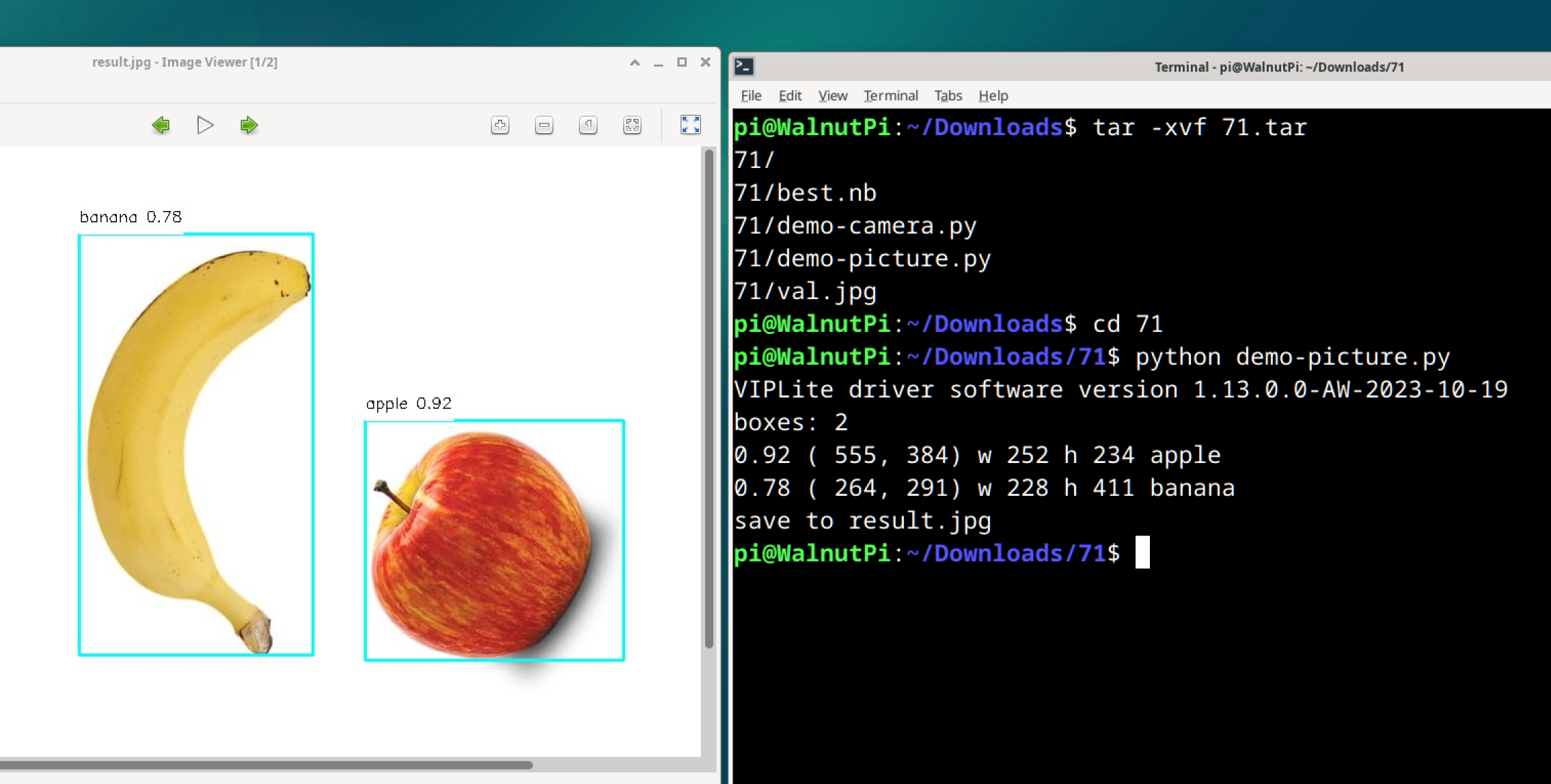Start slideshow with the play icon

coord(205,125)
